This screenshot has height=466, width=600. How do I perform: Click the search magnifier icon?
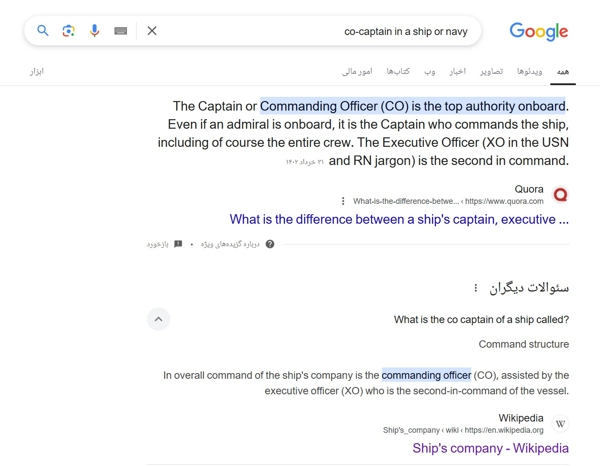tap(43, 31)
